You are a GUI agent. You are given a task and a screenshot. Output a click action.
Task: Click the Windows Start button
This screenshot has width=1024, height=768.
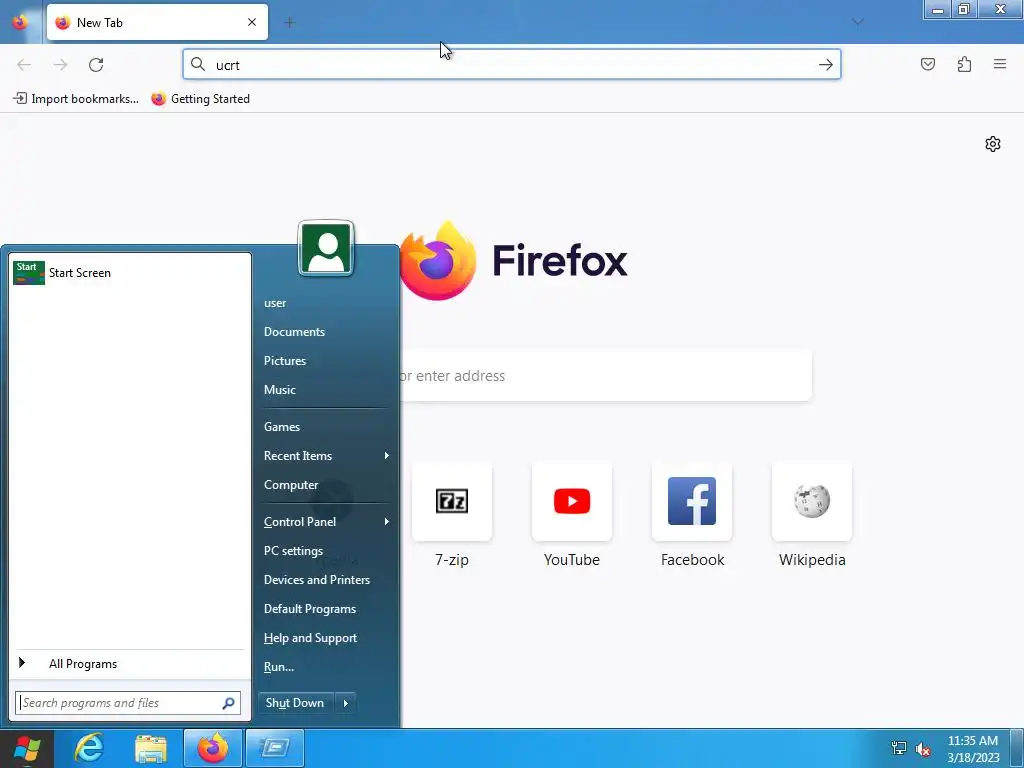(26, 748)
